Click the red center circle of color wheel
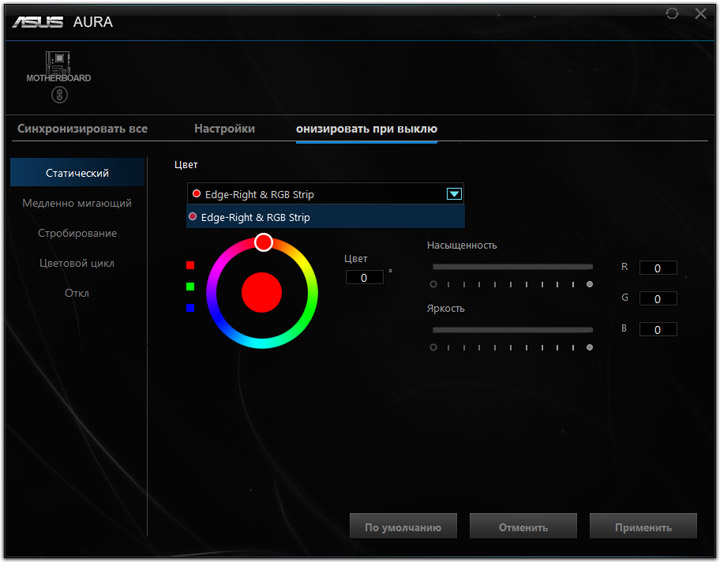The width and height of the screenshot is (720, 562). [262, 292]
